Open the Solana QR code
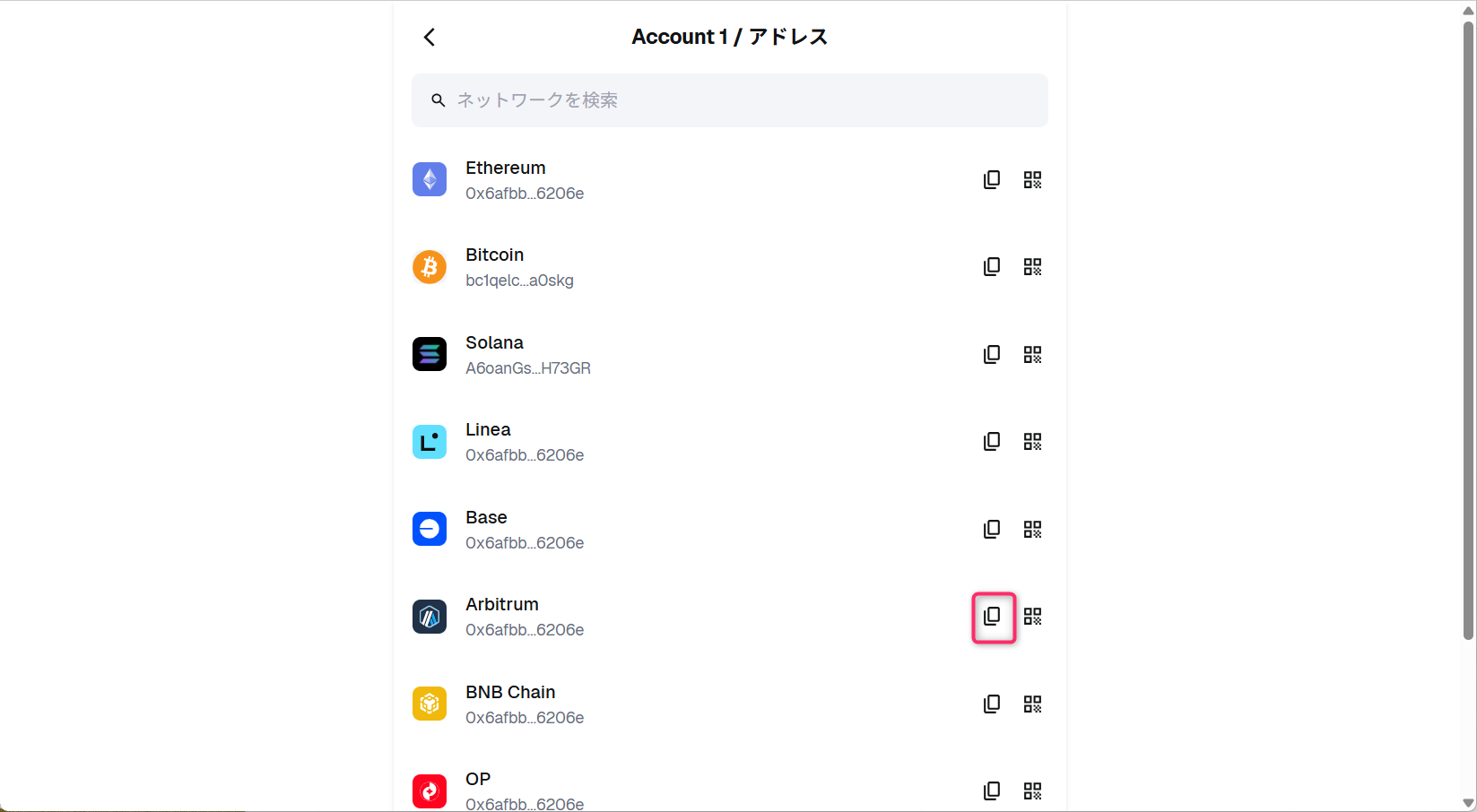This screenshot has height=812, width=1477. (1033, 355)
